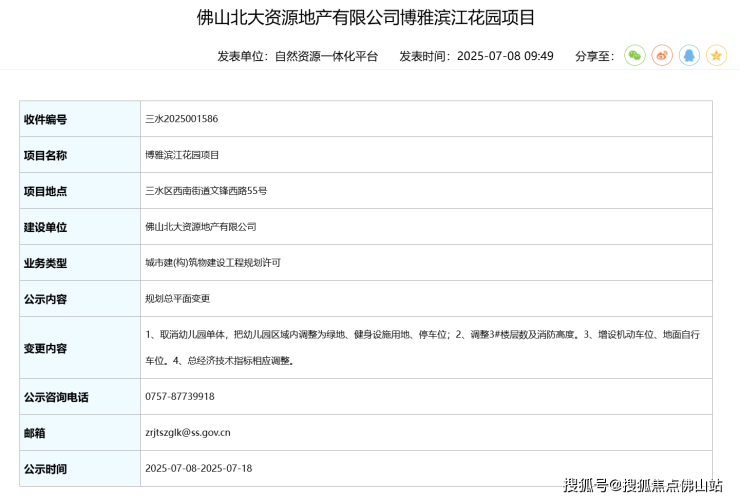Select date range 2025-07-08-2025-07-18
Screen dimensions: 740x501
pos(199,468)
